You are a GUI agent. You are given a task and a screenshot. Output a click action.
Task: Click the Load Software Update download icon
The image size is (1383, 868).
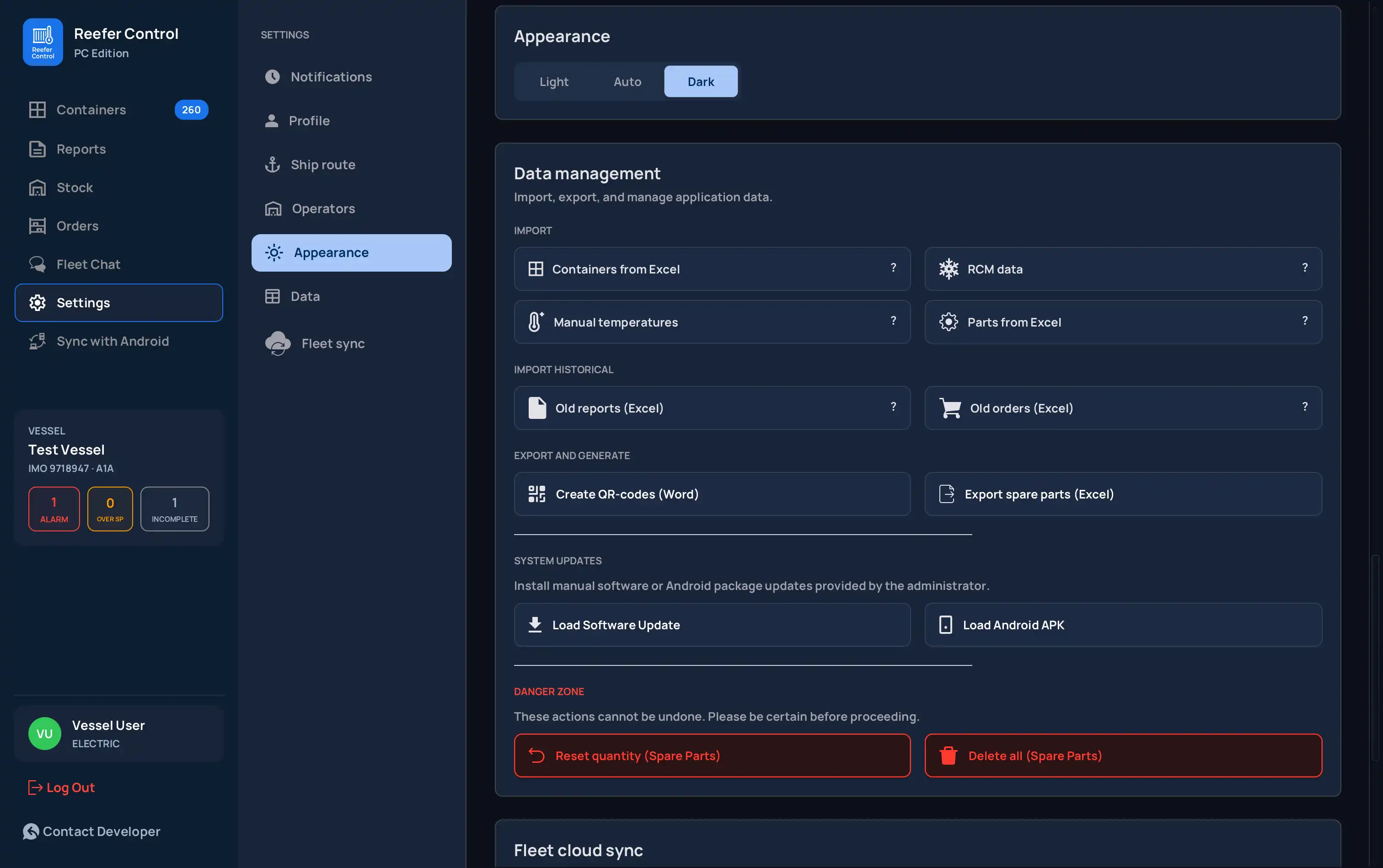pos(535,625)
